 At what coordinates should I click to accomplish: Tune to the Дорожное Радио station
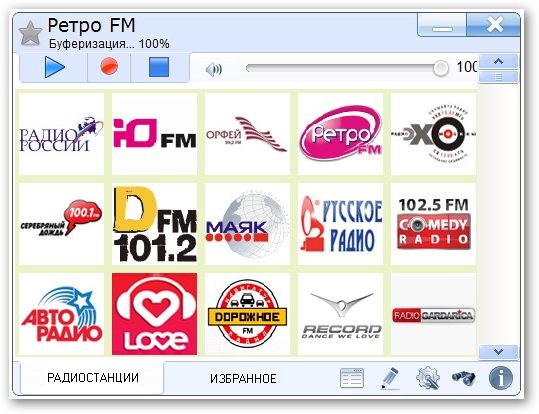(248, 314)
